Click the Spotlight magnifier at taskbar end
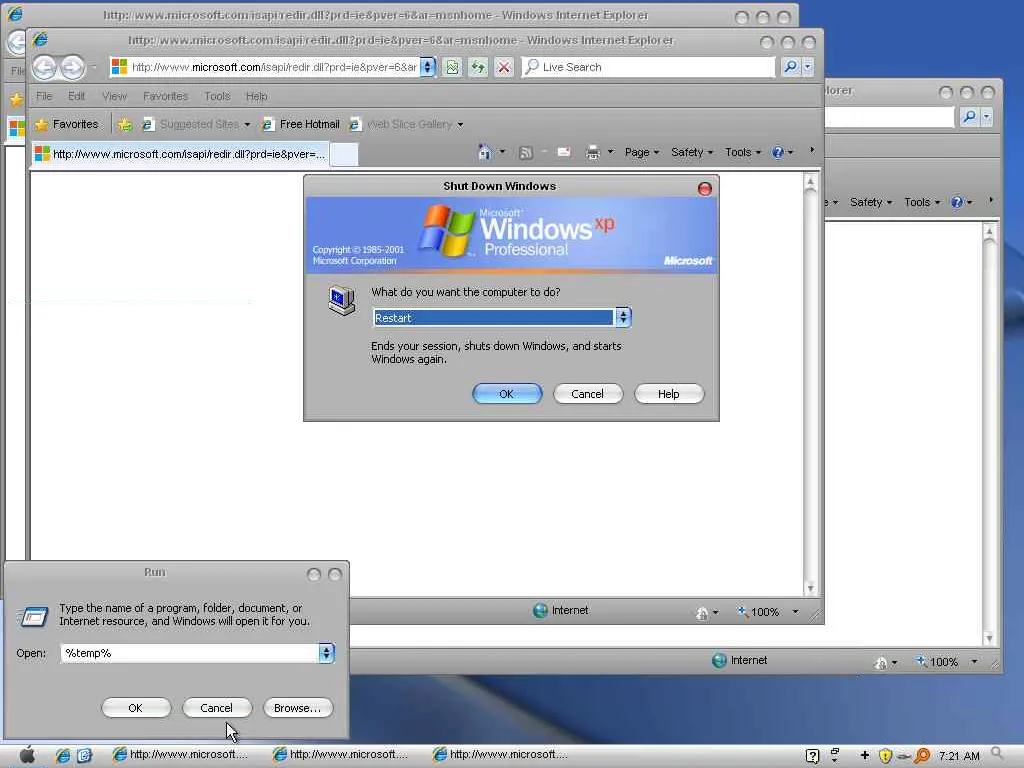 [x=997, y=754]
